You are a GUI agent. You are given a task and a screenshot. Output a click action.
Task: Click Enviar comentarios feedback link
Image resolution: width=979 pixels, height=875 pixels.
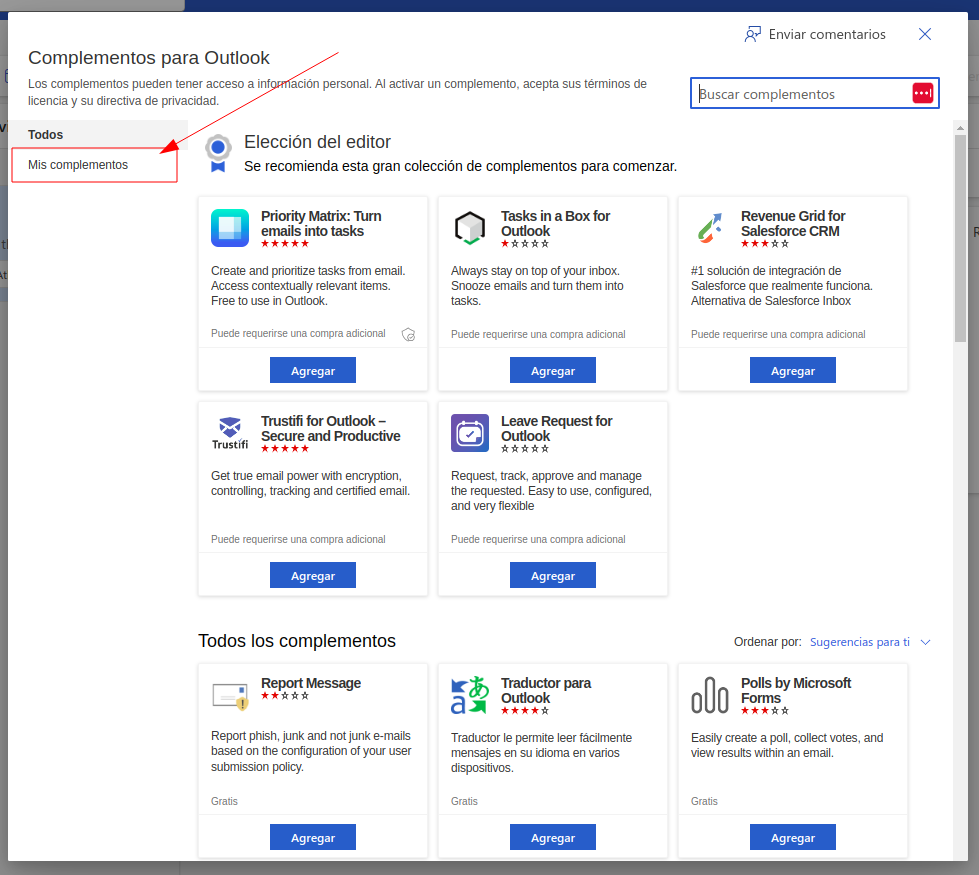click(x=815, y=35)
